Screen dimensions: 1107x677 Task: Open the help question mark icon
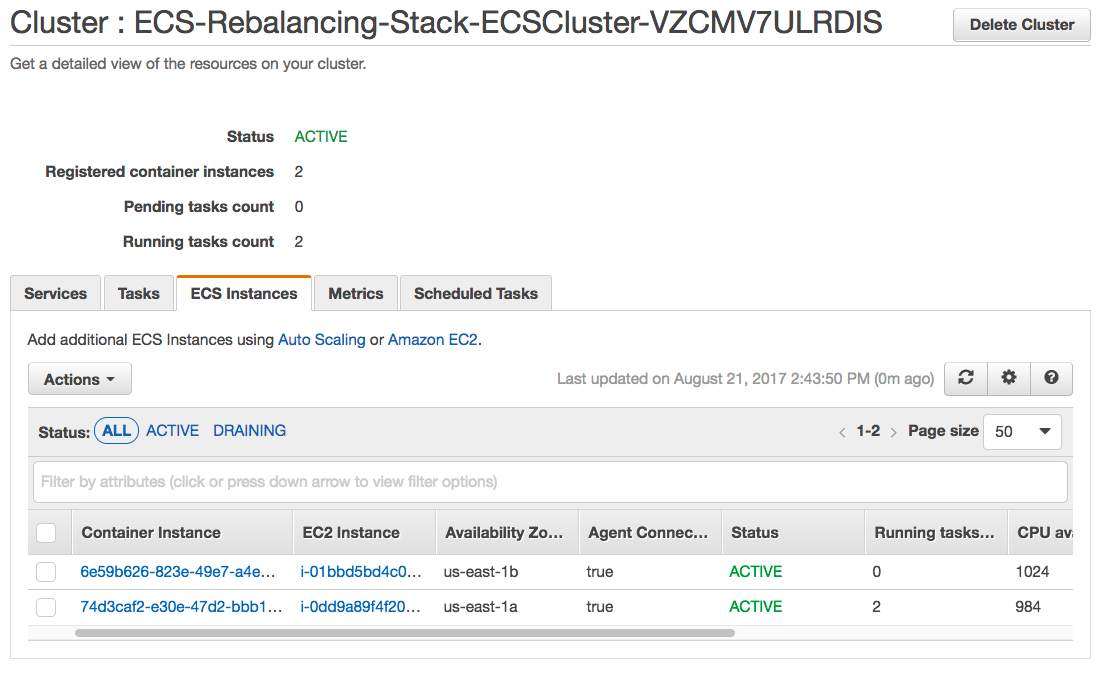pyautogui.click(x=1051, y=378)
